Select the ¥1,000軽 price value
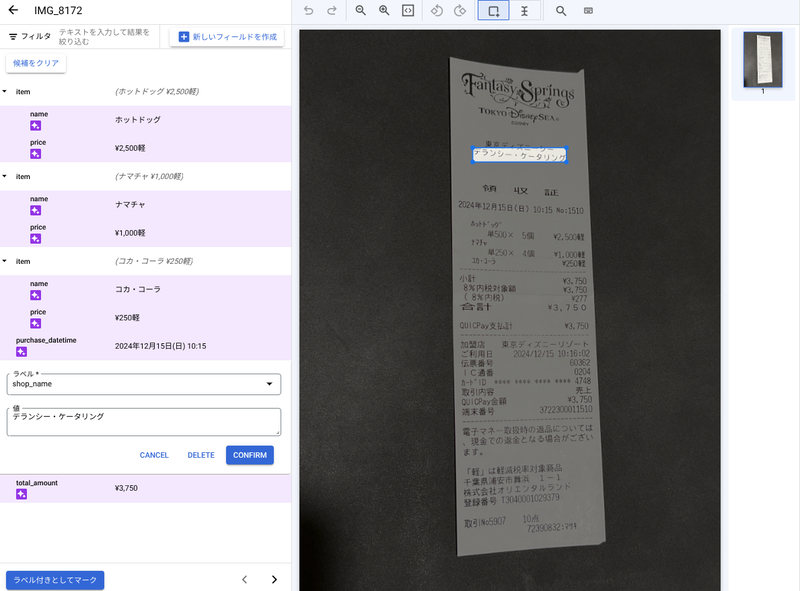The width and height of the screenshot is (800, 591). coord(130,233)
